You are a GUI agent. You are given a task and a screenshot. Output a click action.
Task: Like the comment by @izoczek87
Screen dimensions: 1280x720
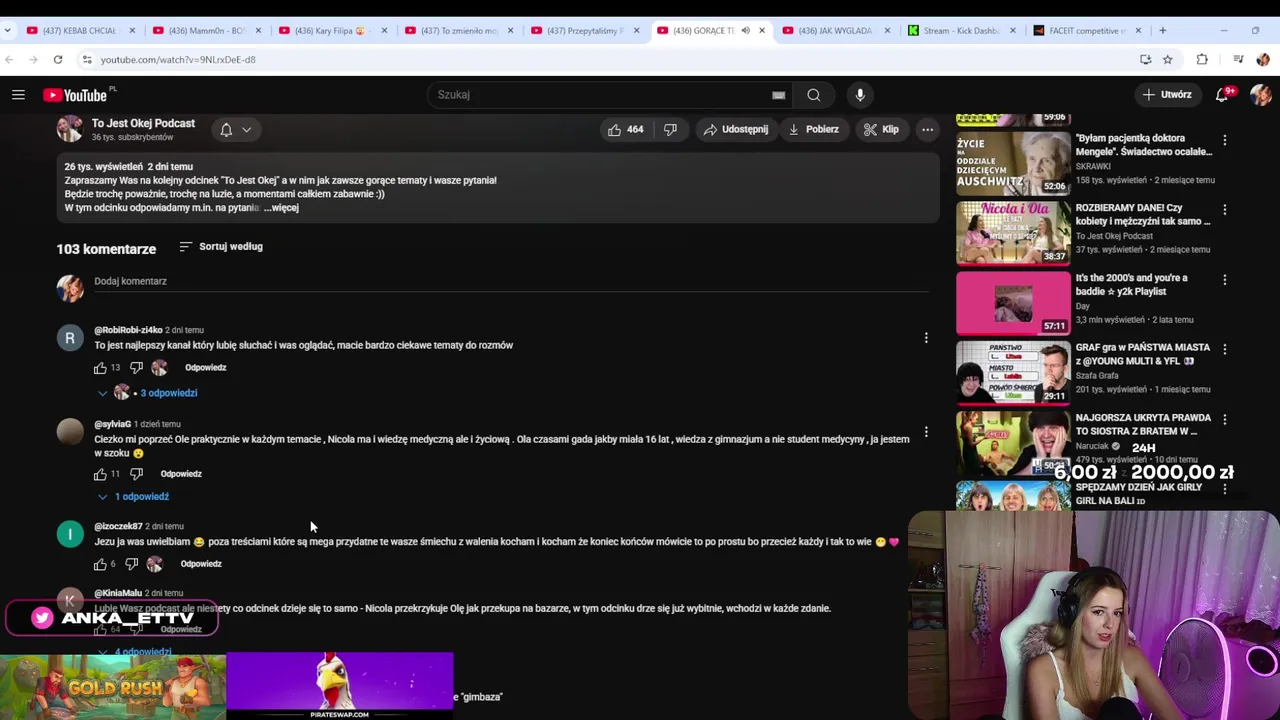[100, 564]
